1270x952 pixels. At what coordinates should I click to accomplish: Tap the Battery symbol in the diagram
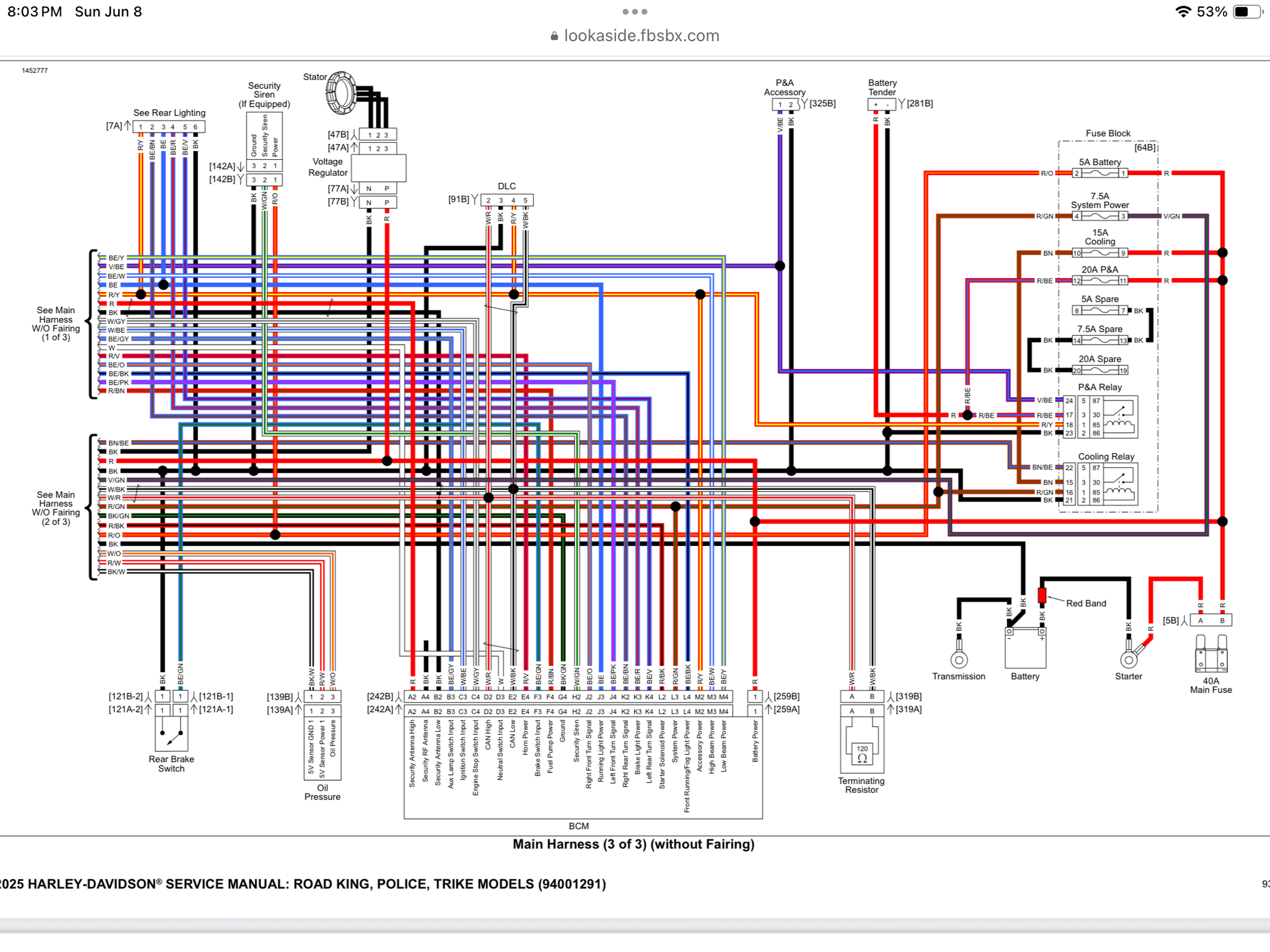pyautogui.click(x=1025, y=647)
